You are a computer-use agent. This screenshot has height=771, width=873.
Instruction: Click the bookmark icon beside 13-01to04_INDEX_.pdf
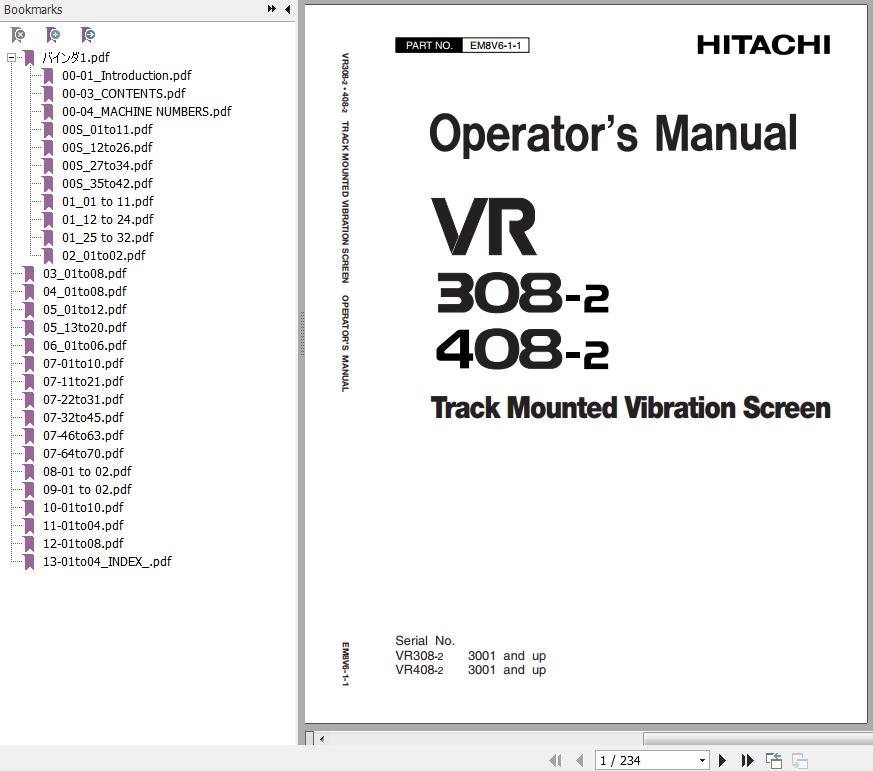tap(29, 562)
